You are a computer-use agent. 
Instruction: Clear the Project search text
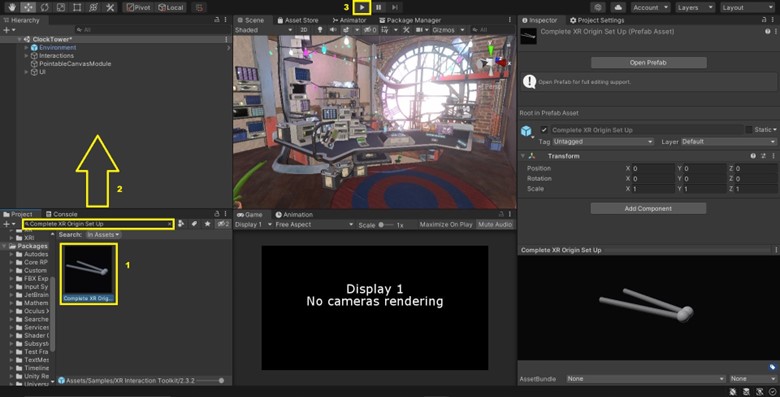170,224
